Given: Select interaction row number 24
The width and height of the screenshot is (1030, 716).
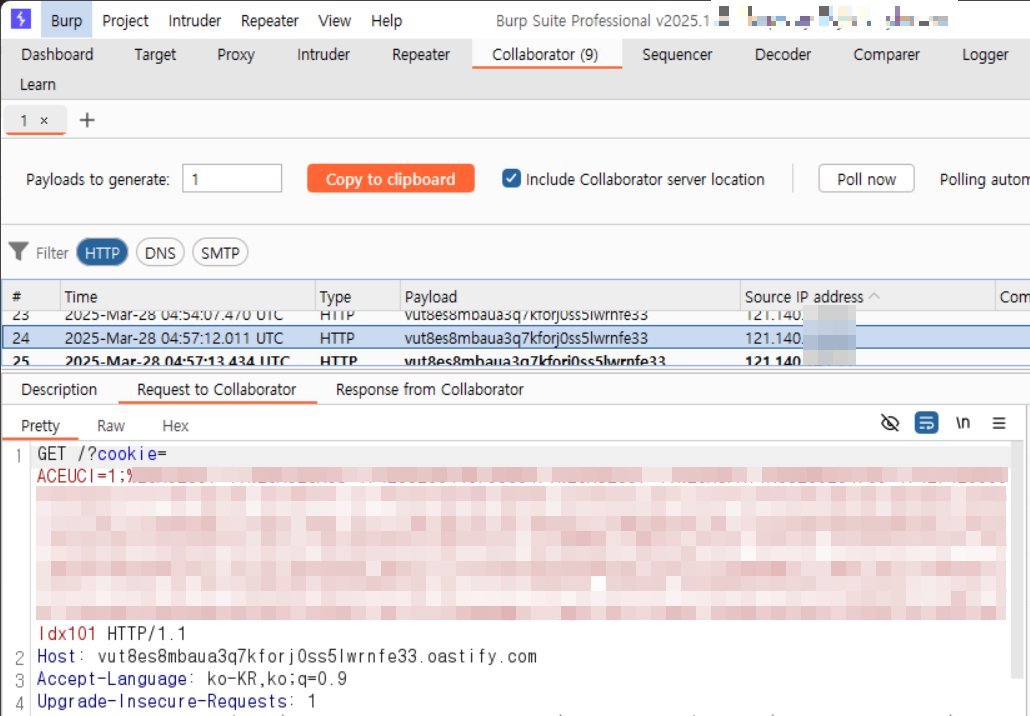Looking at the screenshot, I should click(515, 338).
